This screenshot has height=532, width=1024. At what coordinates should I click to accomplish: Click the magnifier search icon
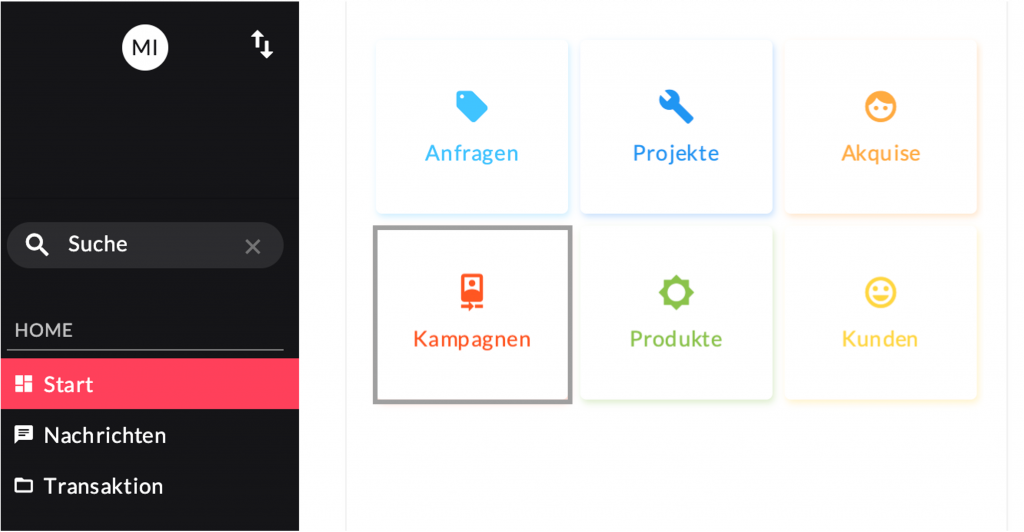[x=37, y=245]
